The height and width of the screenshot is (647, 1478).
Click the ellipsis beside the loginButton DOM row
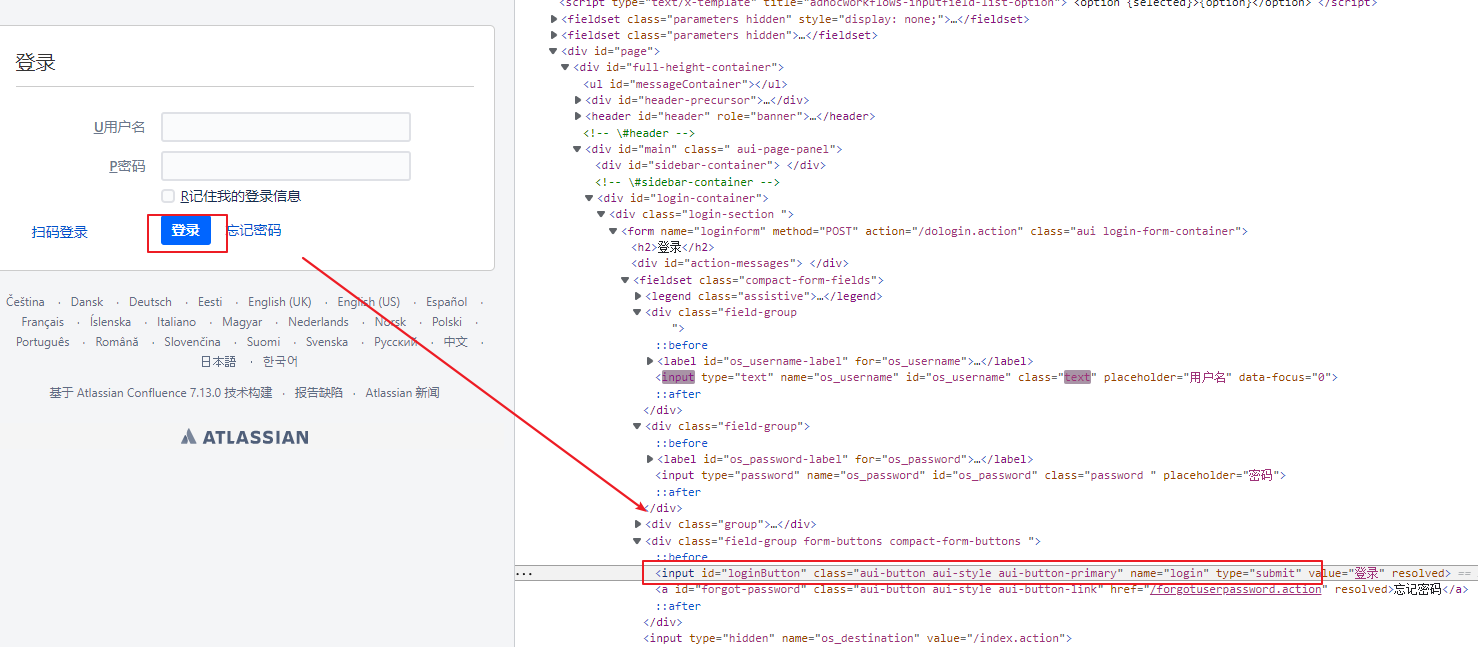(524, 574)
